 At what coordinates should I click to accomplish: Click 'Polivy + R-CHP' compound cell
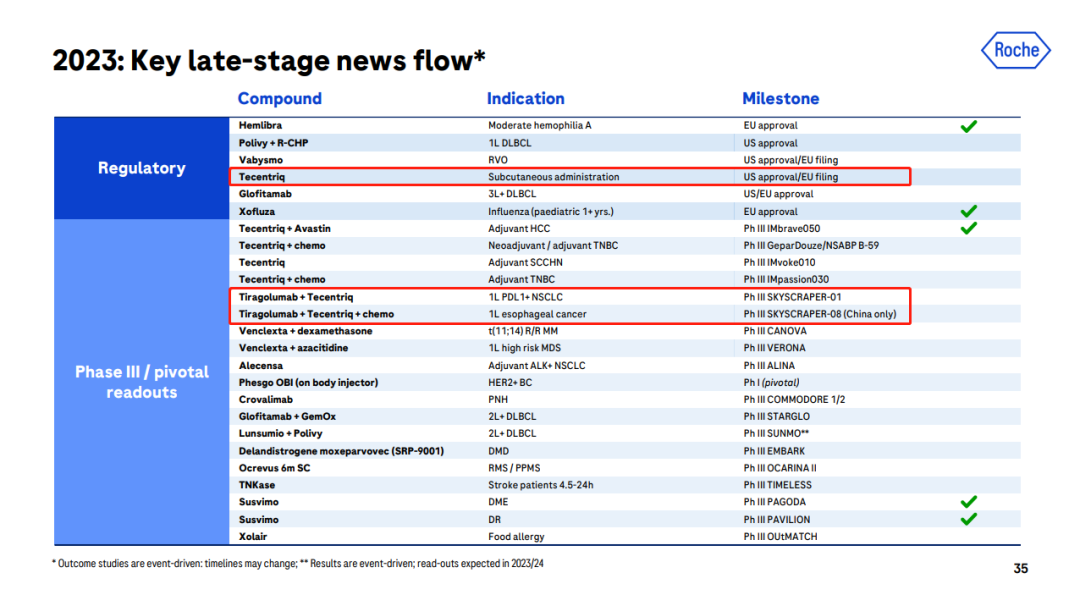coord(273,143)
